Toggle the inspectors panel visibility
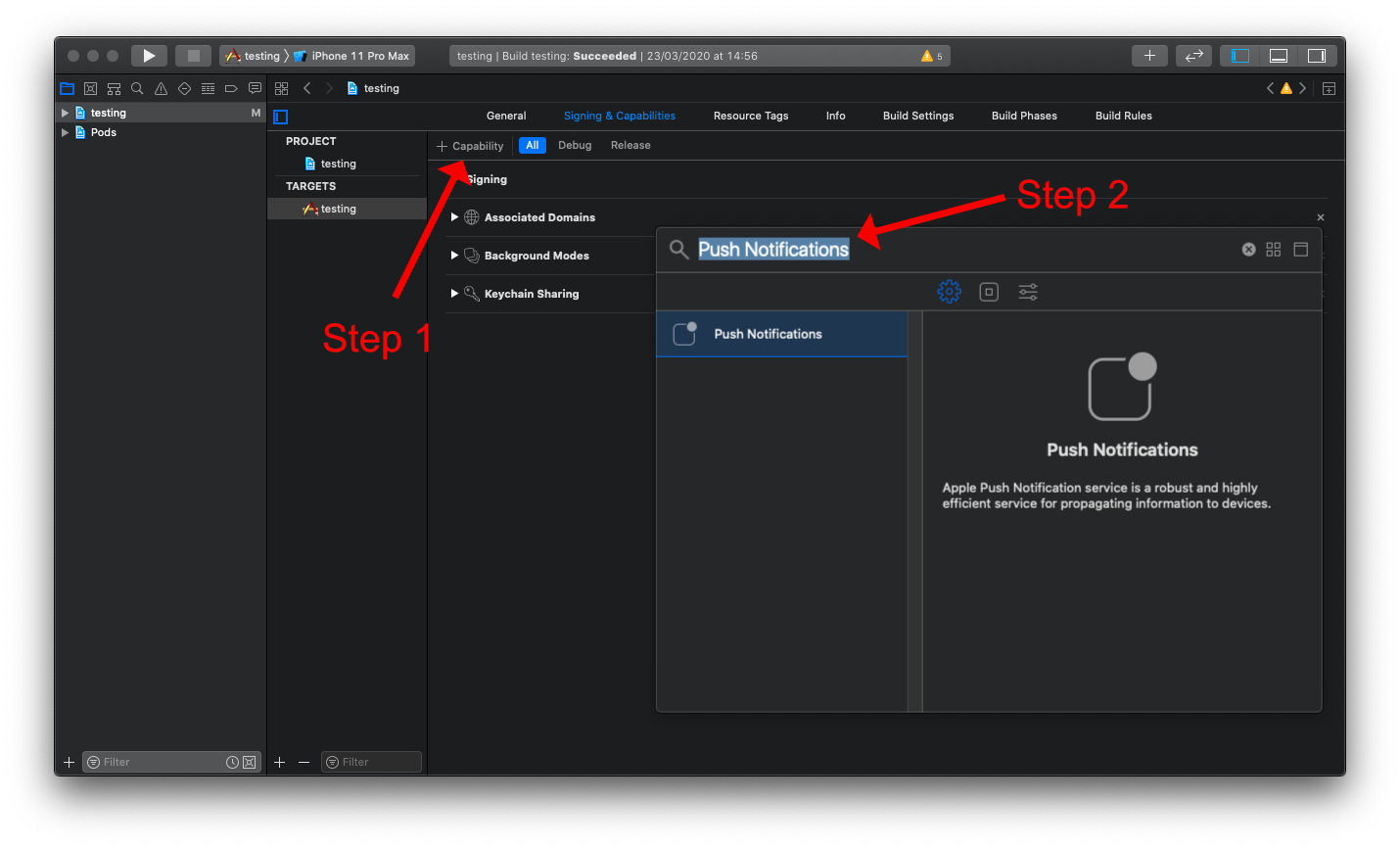1400x848 pixels. click(x=1317, y=56)
